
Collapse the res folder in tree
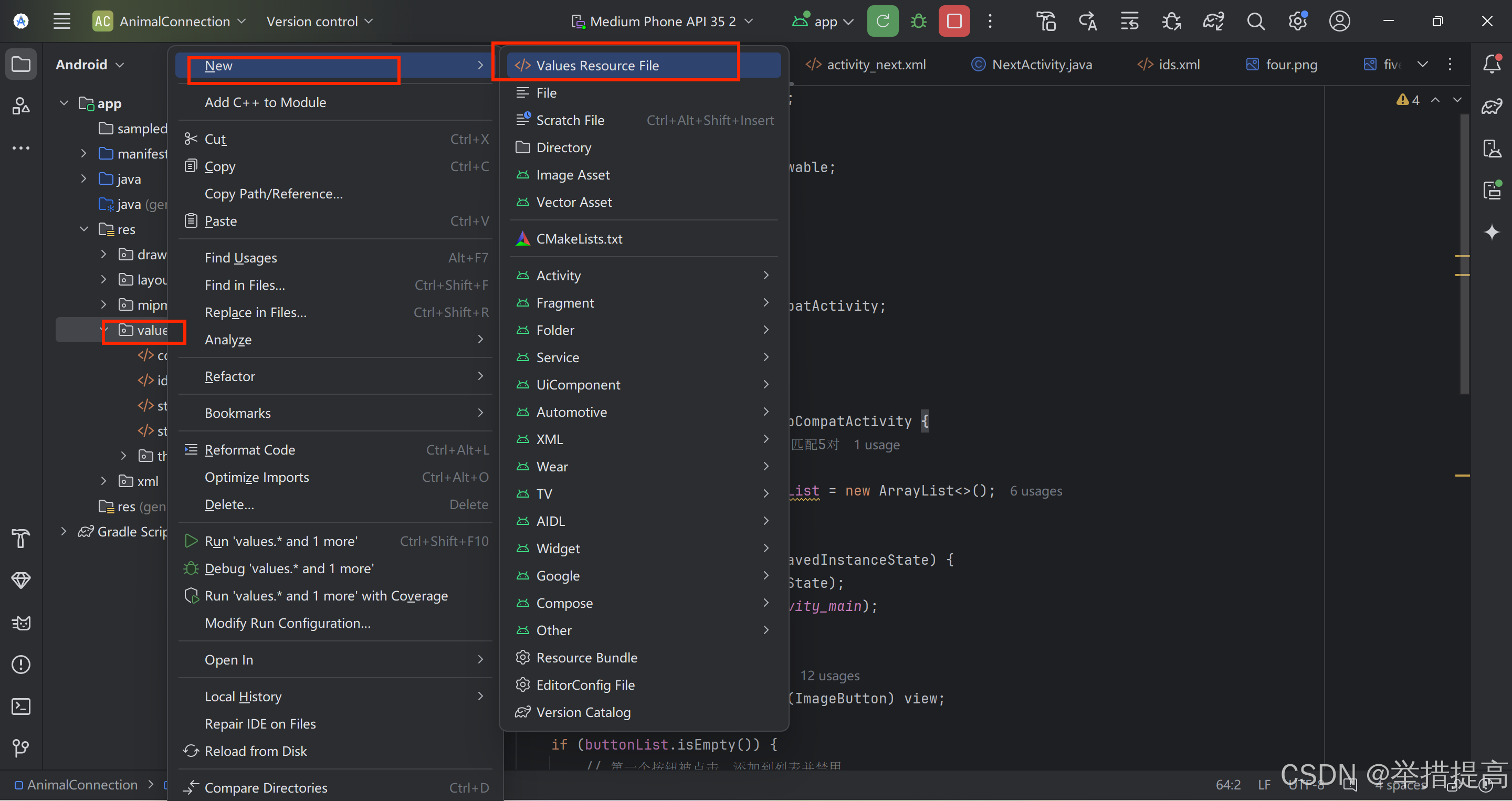[x=84, y=229]
